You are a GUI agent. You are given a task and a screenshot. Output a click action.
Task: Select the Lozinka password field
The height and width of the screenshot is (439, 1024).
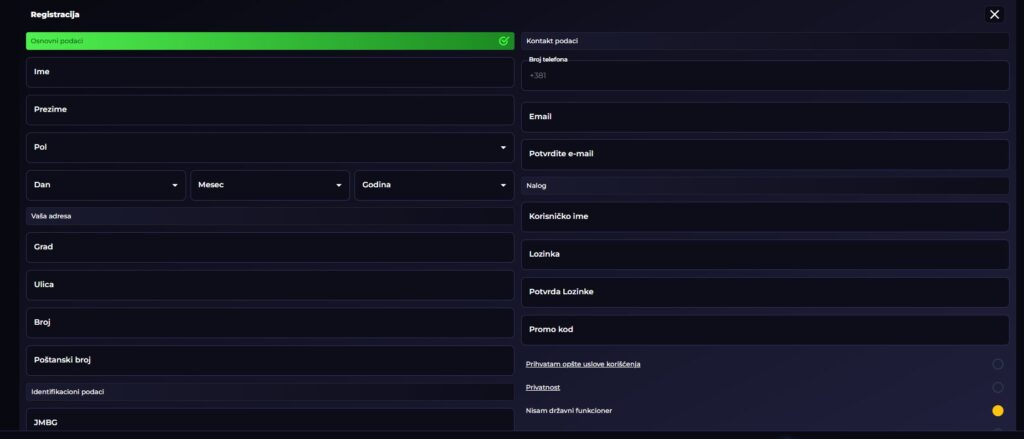[x=765, y=254]
